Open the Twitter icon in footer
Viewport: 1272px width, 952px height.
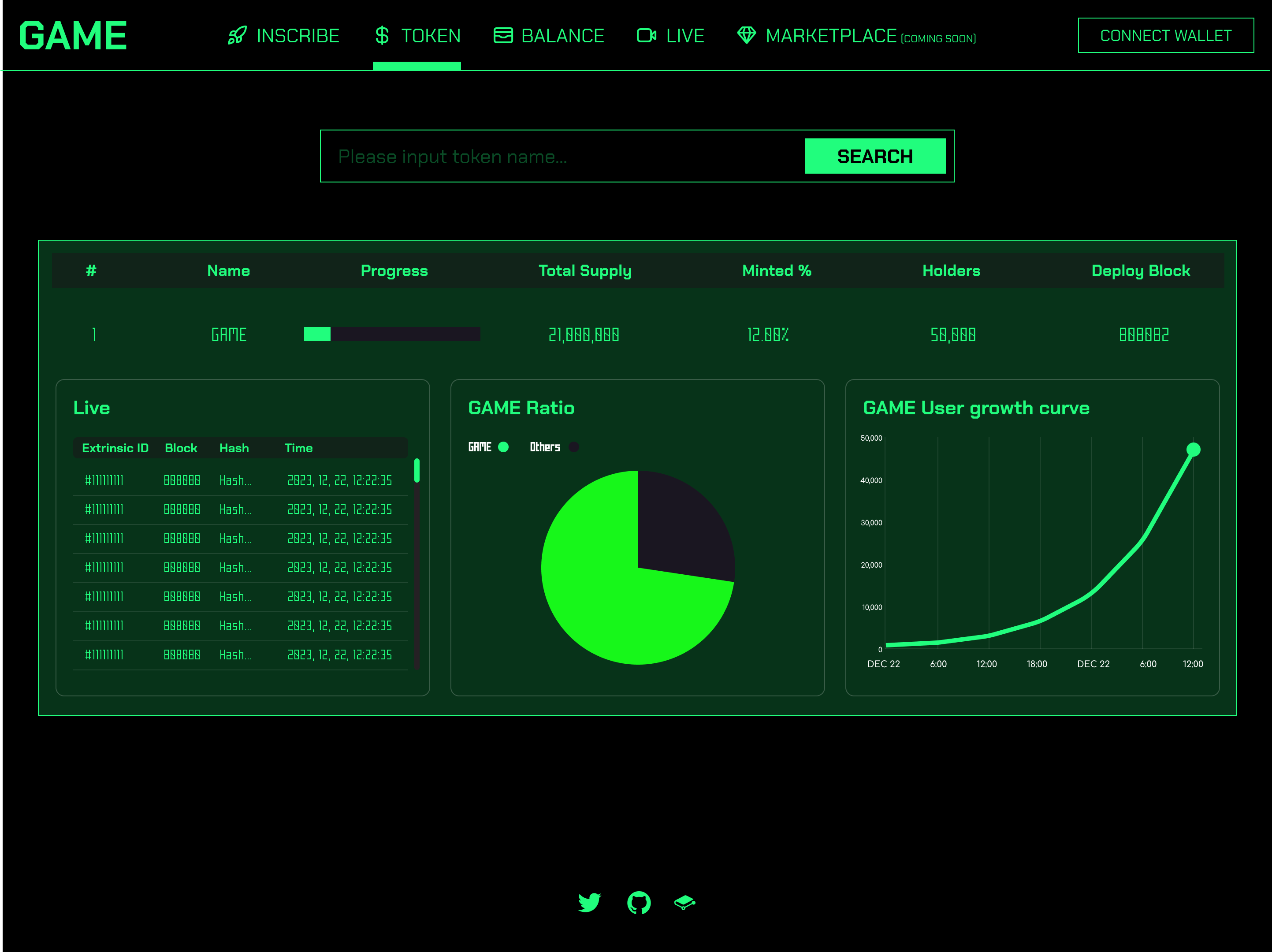[589, 903]
